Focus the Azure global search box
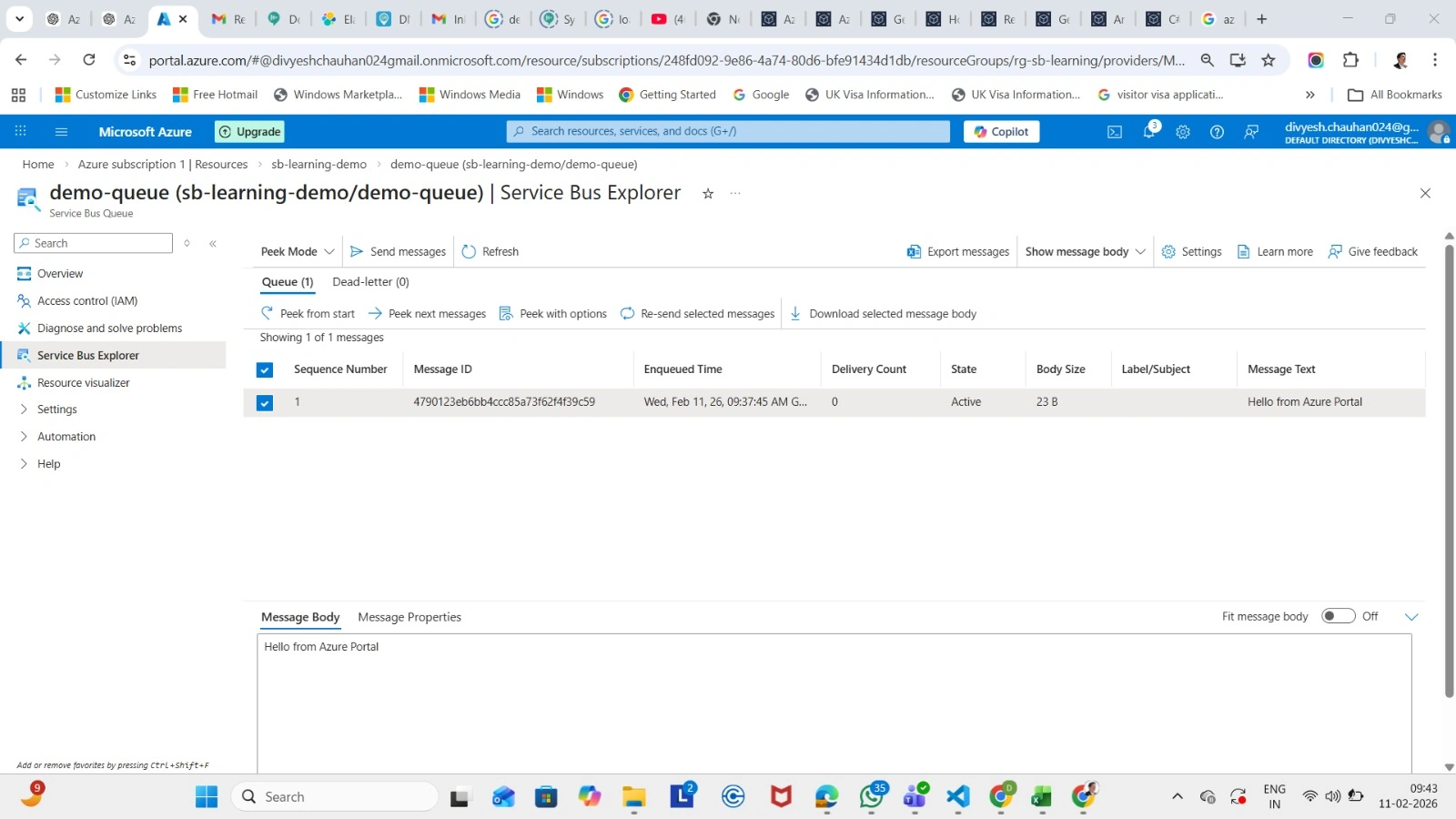Image resolution: width=1456 pixels, height=819 pixels. coord(728,132)
